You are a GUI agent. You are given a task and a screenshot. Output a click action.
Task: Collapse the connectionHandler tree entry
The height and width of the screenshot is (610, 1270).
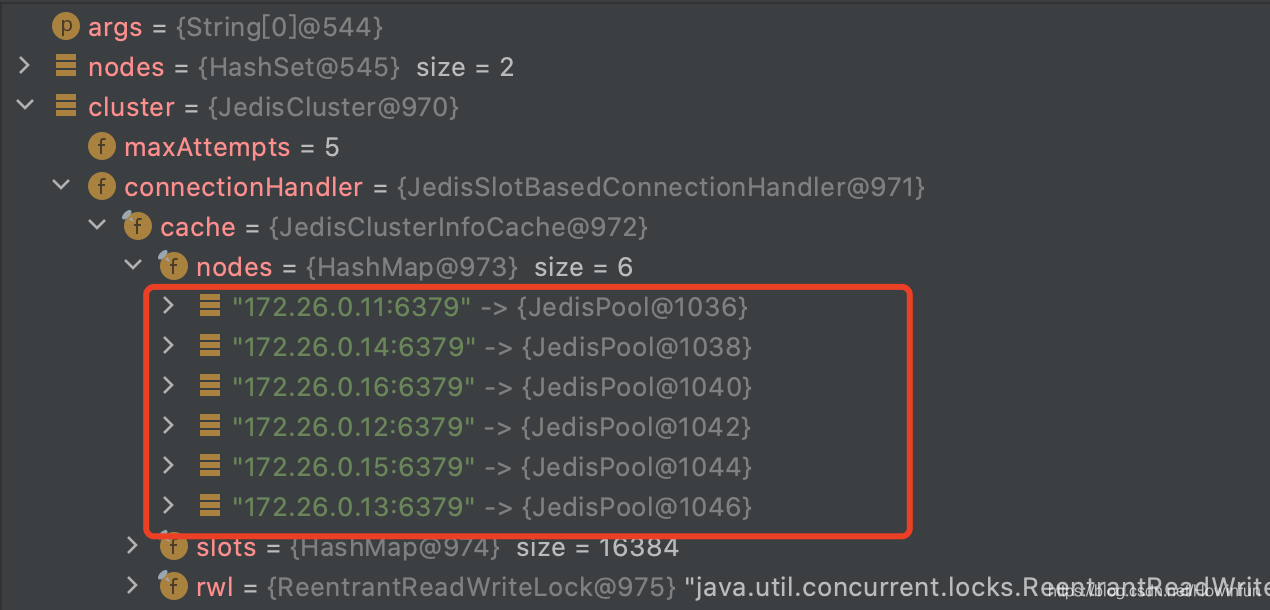pos(60,186)
